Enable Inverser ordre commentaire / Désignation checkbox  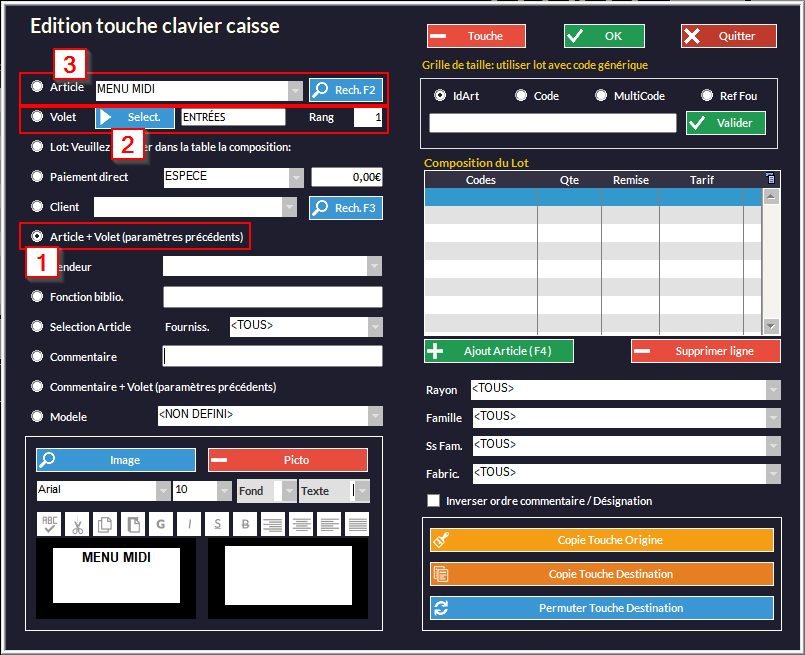(433, 501)
